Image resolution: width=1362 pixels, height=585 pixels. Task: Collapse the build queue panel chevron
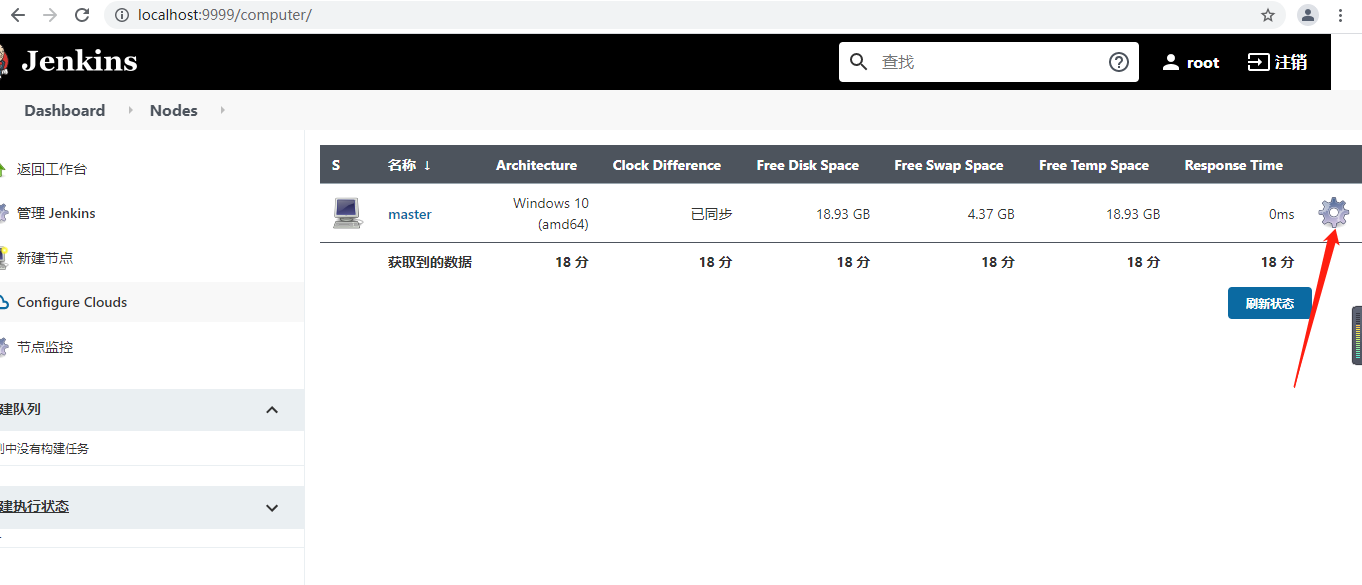272,410
